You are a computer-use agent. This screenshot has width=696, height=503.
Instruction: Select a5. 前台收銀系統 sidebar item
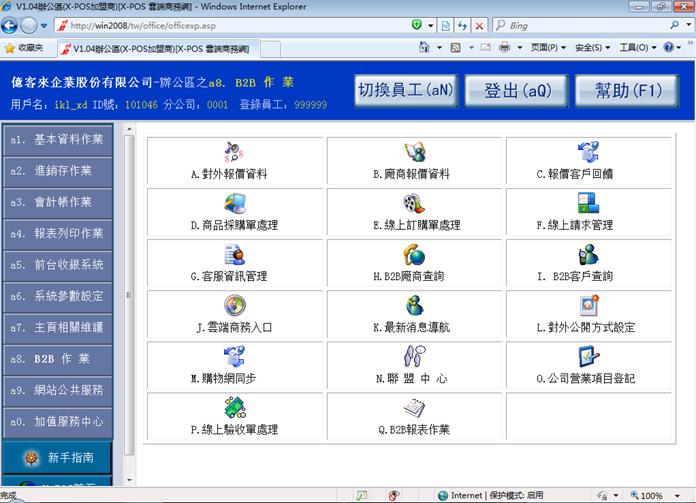click(57, 265)
